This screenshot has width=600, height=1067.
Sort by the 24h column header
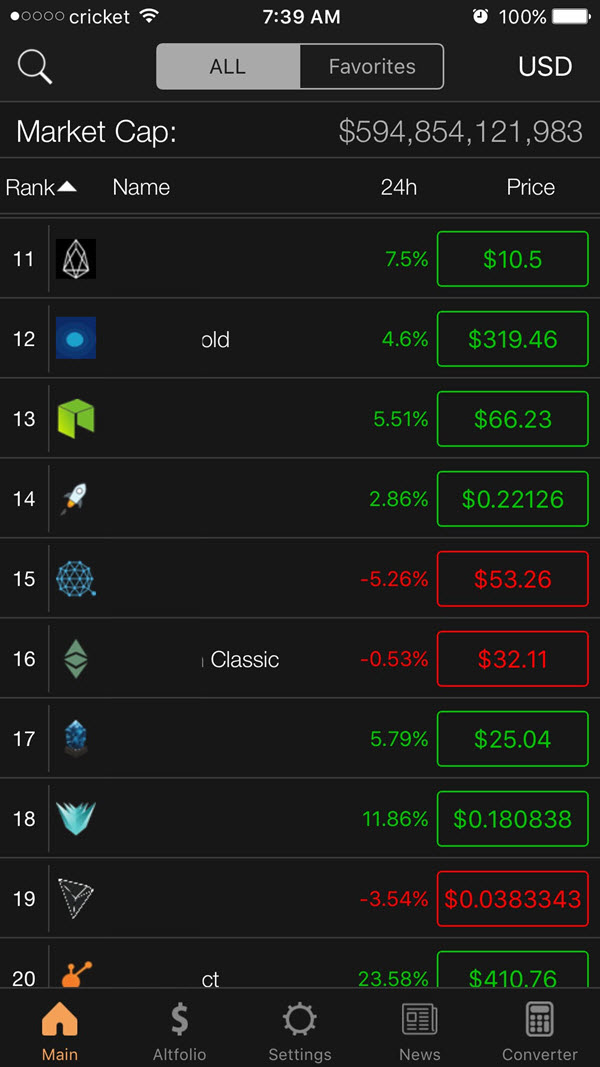click(399, 187)
